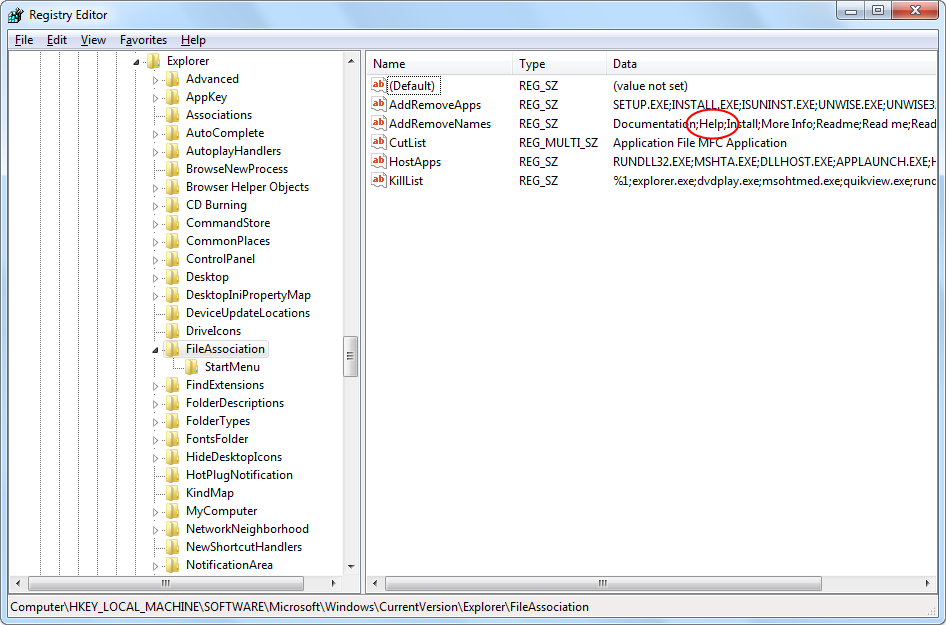Collapse the FileAssociation tree node

(155, 350)
